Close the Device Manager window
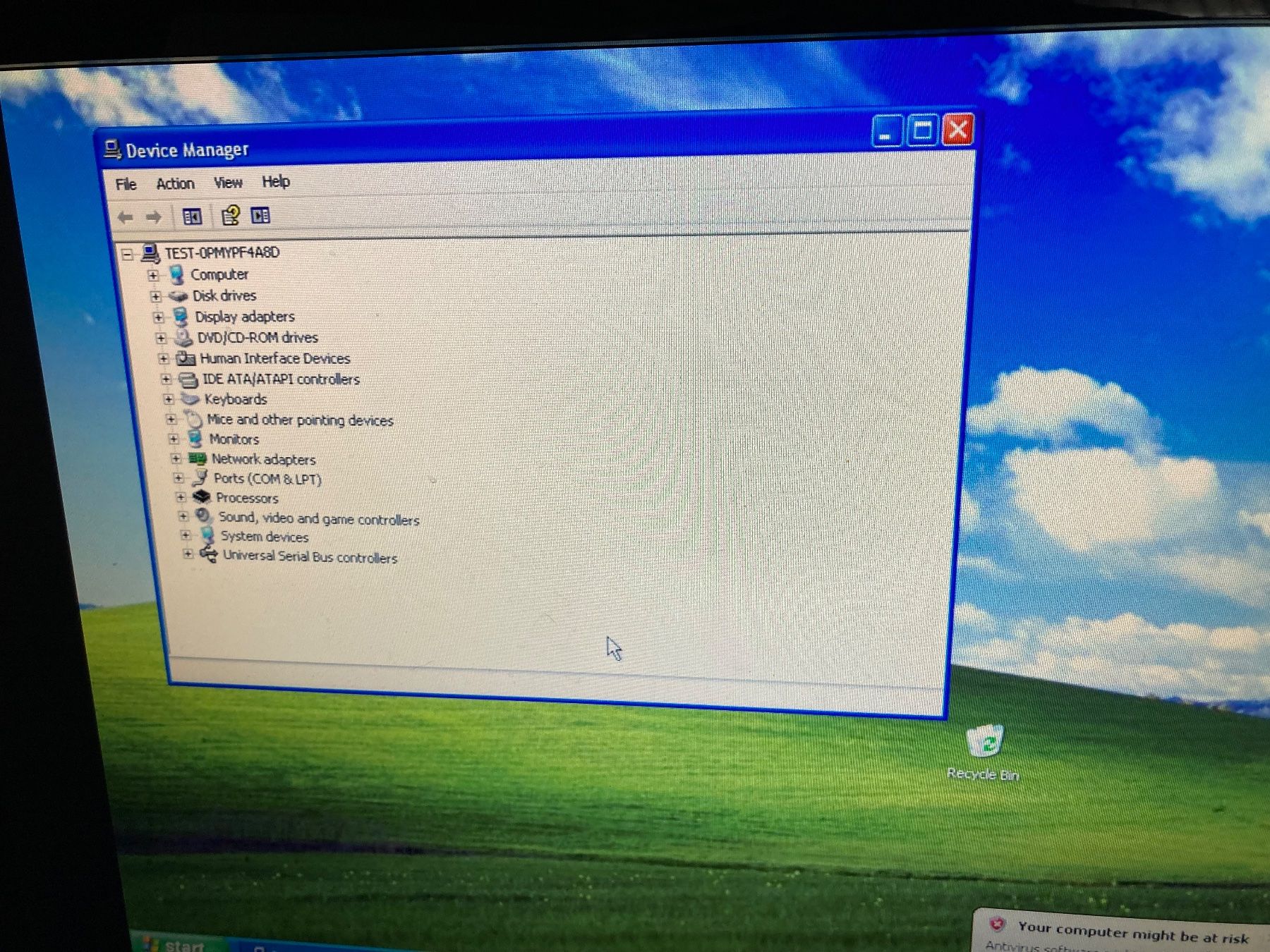Viewport: 1270px width, 952px height. coord(957,129)
